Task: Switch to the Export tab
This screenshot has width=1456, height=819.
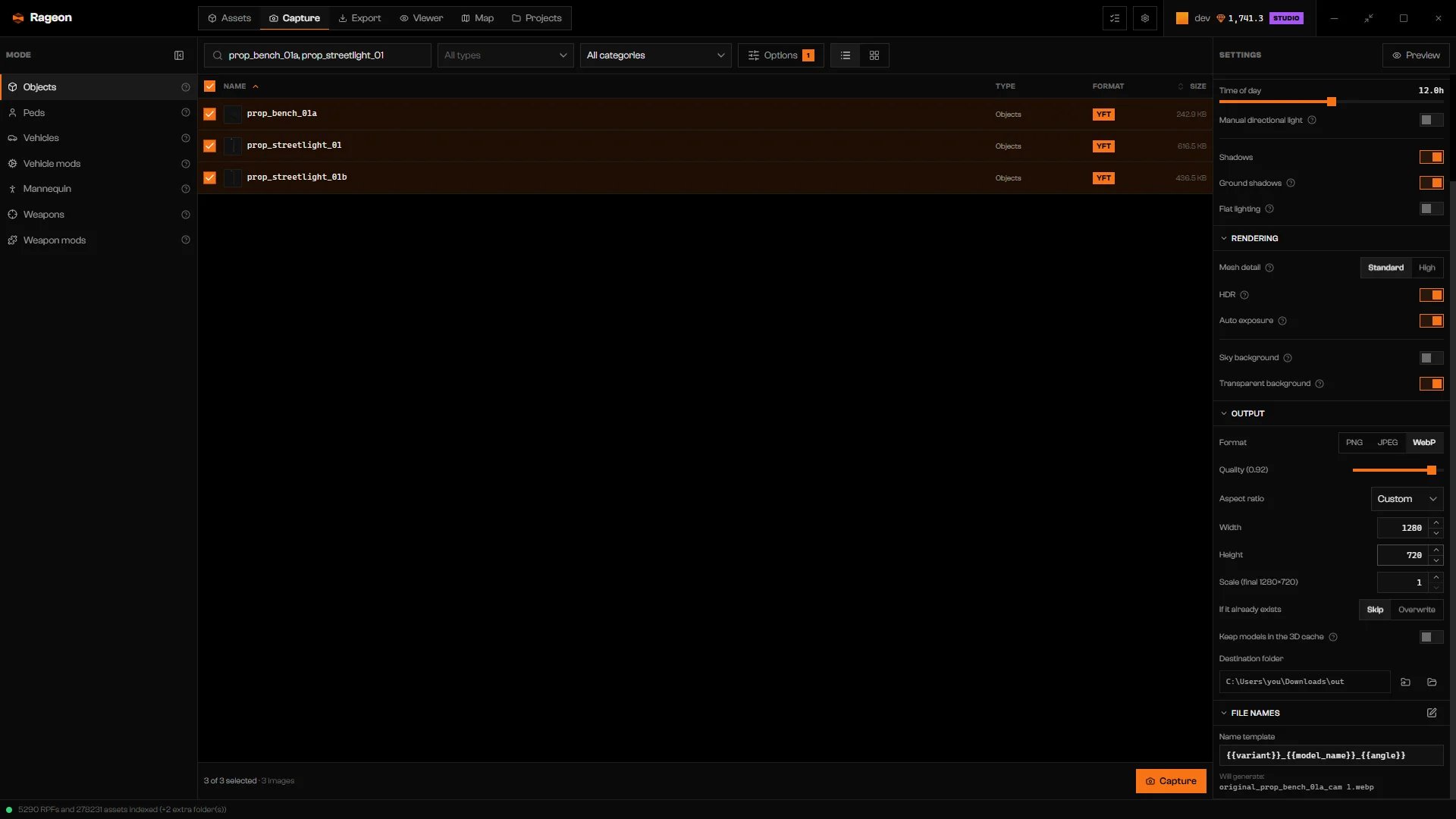Action: [x=359, y=18]
